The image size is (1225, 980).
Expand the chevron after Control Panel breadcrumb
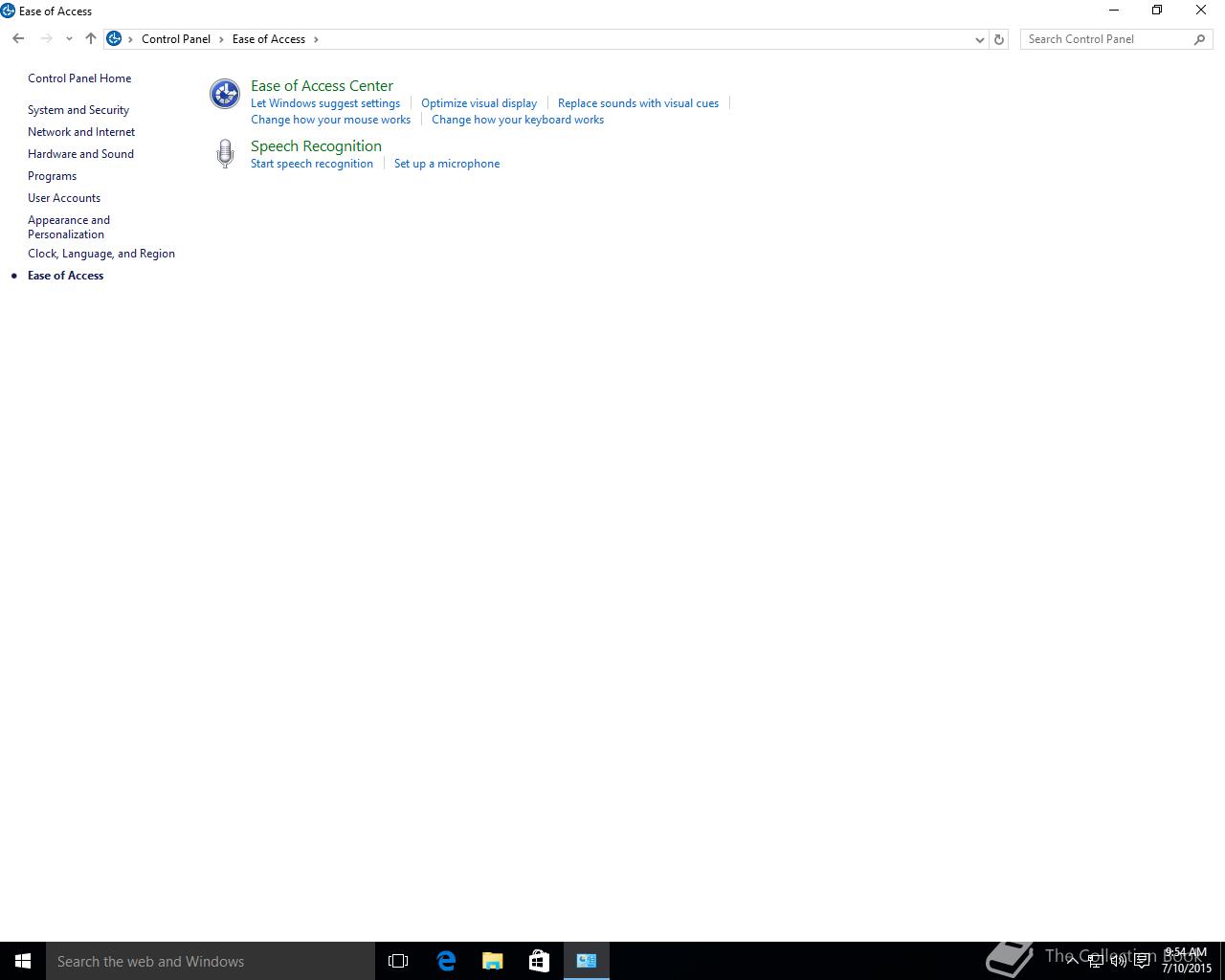[221, 39]
